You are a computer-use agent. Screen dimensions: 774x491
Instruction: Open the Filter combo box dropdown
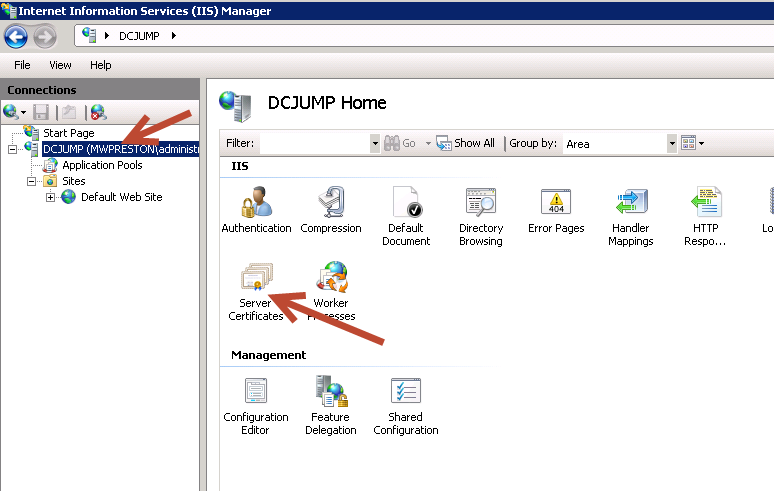(375, 144)
